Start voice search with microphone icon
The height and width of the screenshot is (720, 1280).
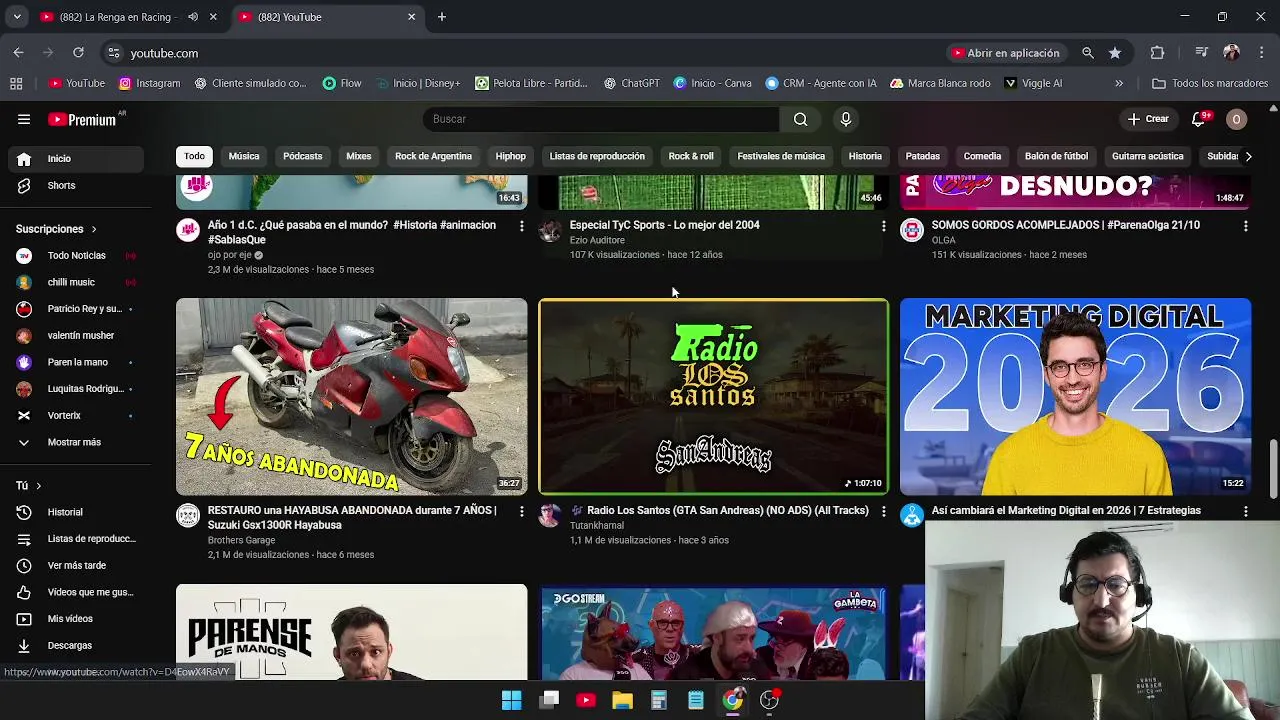pos(846,119)
